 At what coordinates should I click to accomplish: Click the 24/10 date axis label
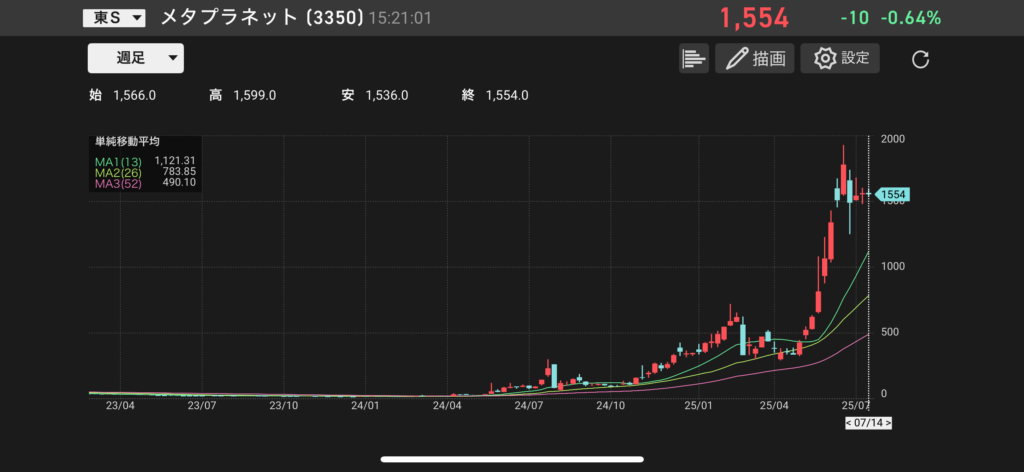611,406
